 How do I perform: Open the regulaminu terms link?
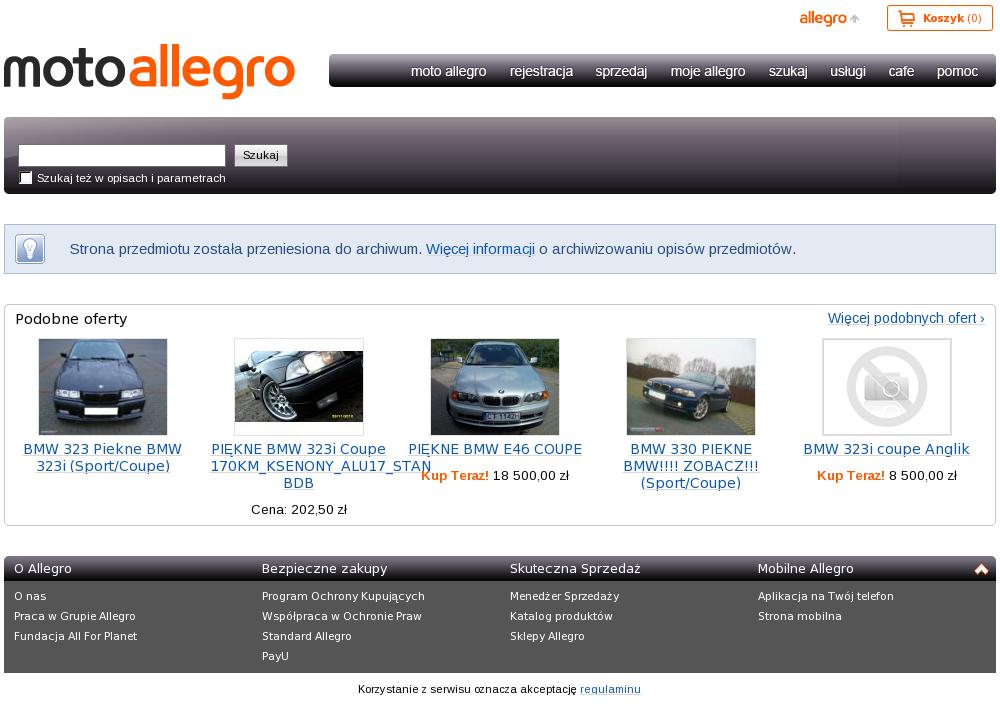coord(610,689)
